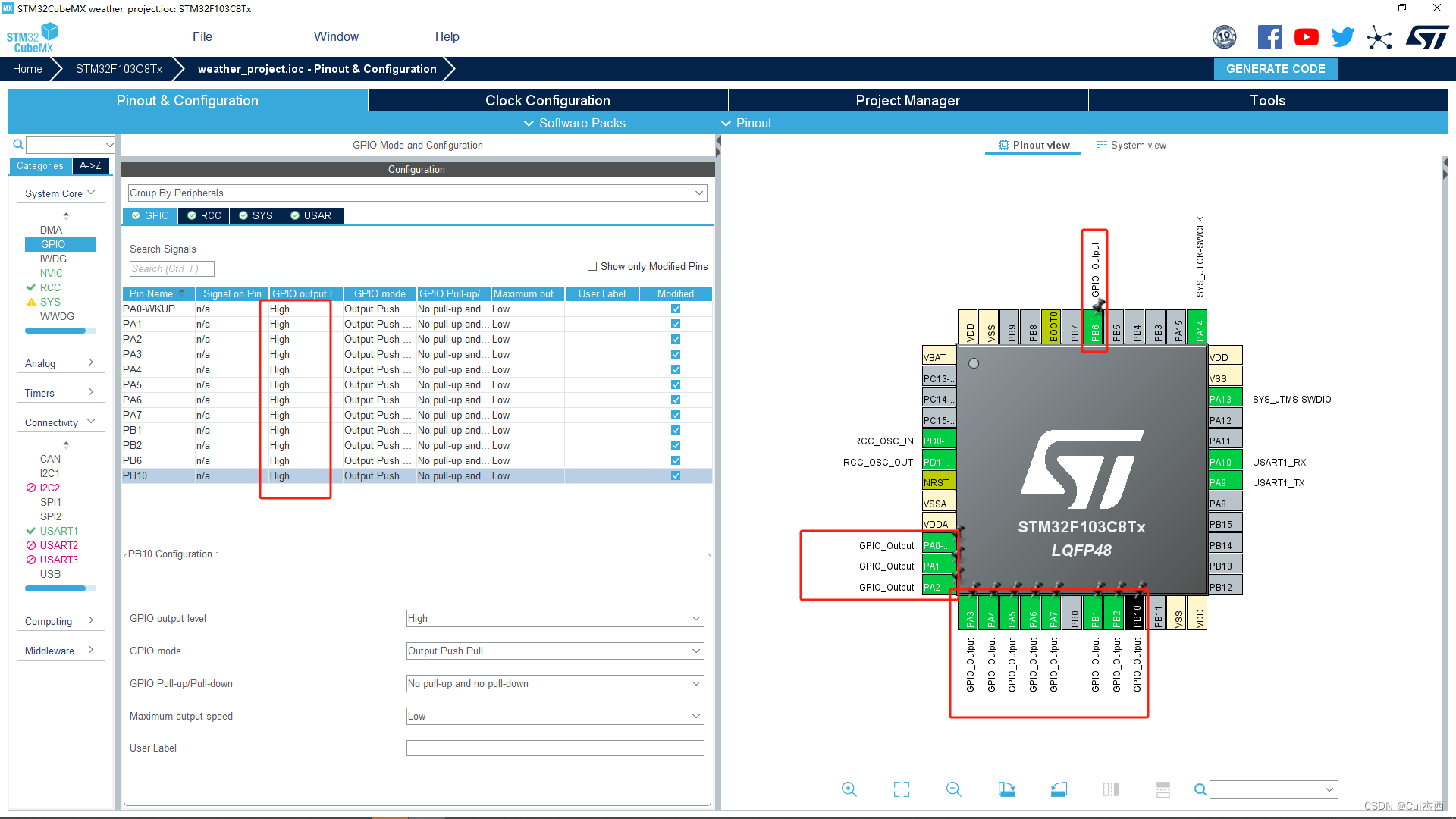Click the Search Signals input field
Viewport: 1456px width, 819px height.
(171, 268)
